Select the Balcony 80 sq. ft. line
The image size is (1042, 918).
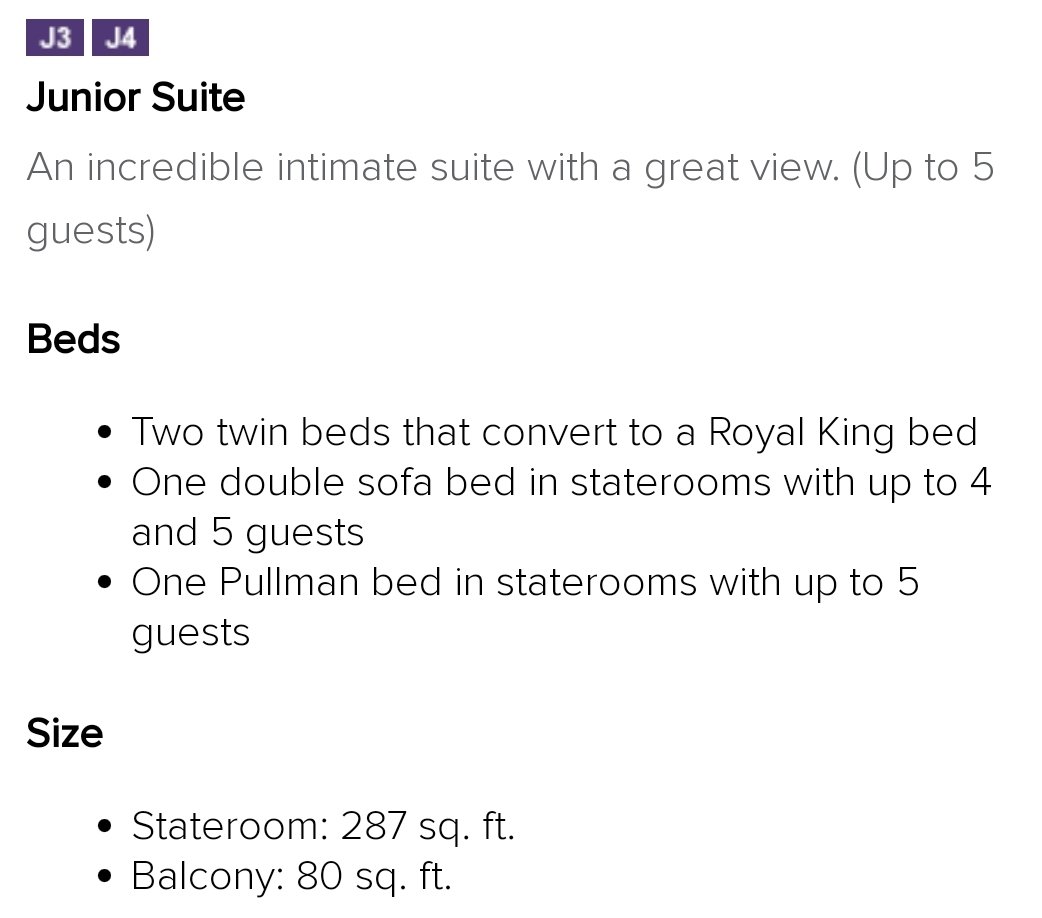coord(292,876)
